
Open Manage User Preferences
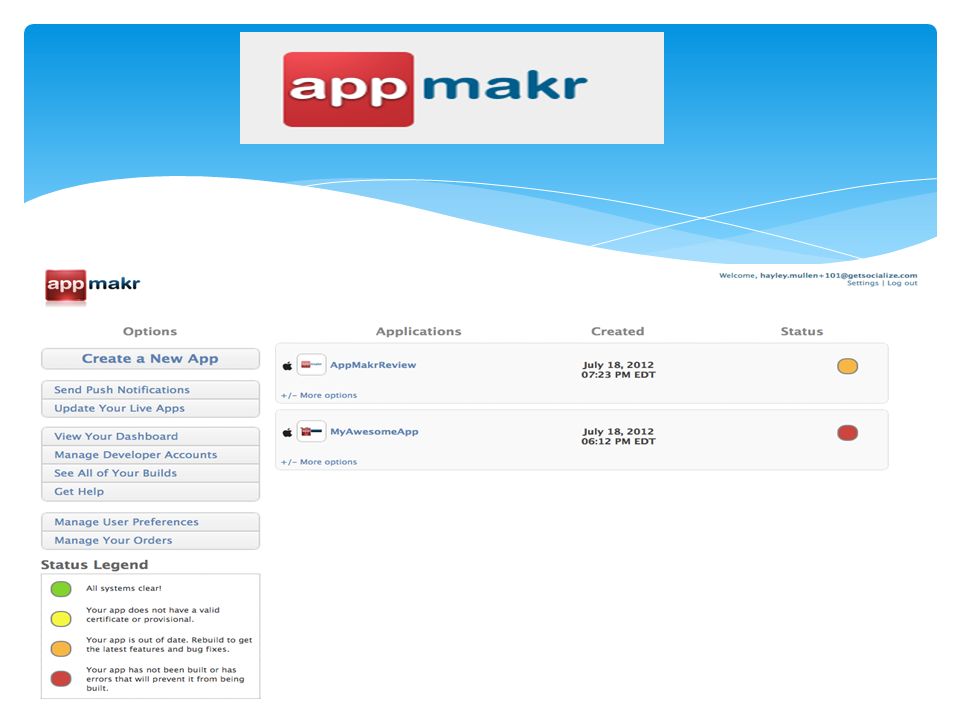(x=150, y=522)
